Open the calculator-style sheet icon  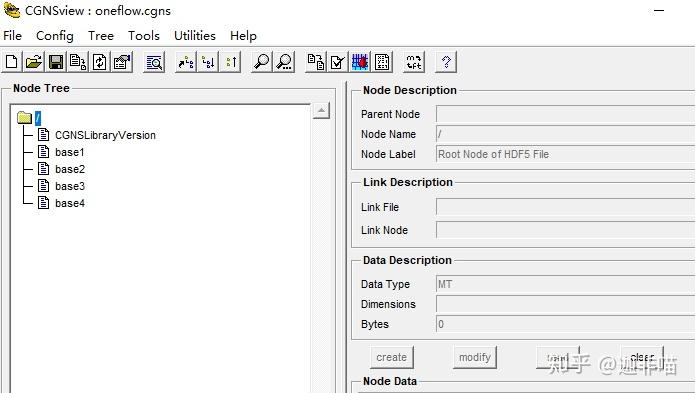click(382, 62)
